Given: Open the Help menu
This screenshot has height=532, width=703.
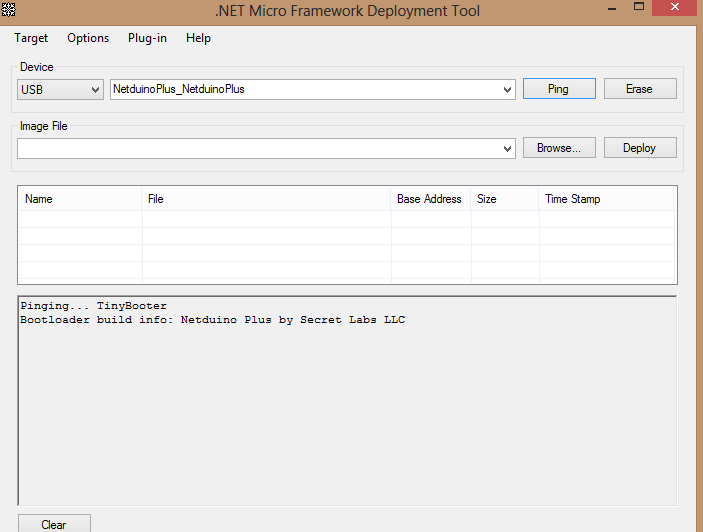Looking at the screenshot, I should coord(198,38).
